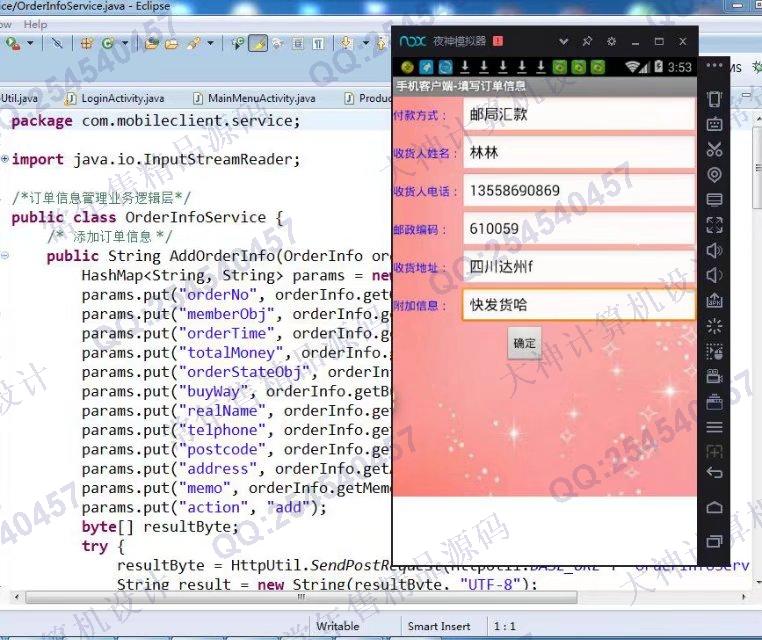Open the Nox sidebar more options dots

click(x=714, y=65)
